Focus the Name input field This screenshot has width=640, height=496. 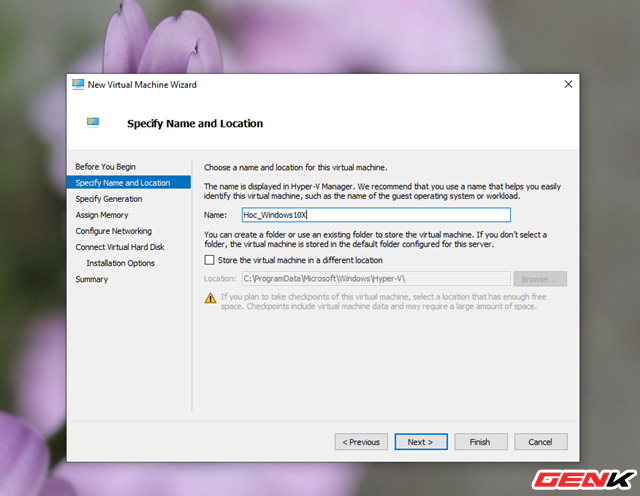point(376,215)
